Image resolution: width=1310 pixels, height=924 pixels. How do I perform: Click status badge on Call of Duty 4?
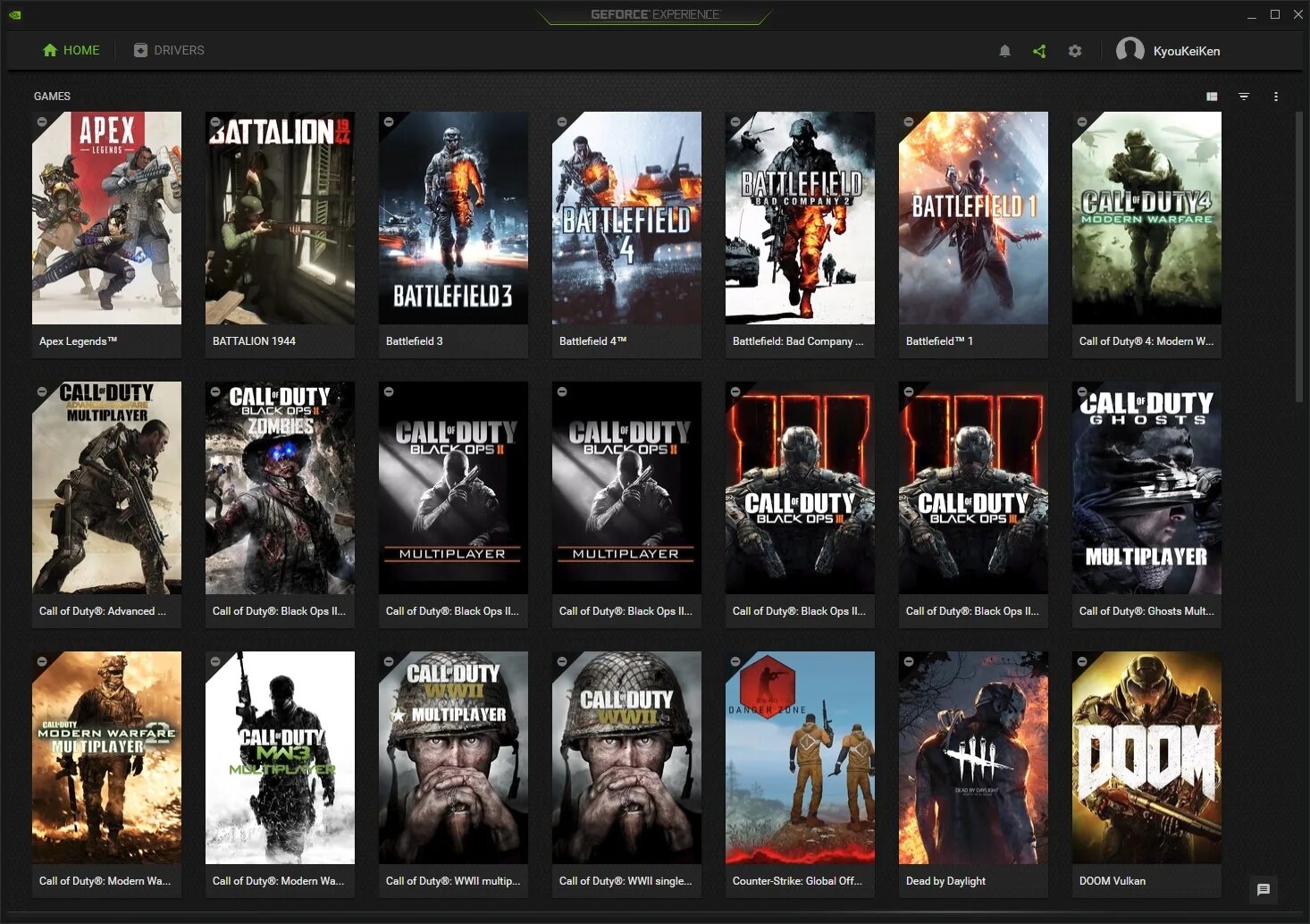1082,122
